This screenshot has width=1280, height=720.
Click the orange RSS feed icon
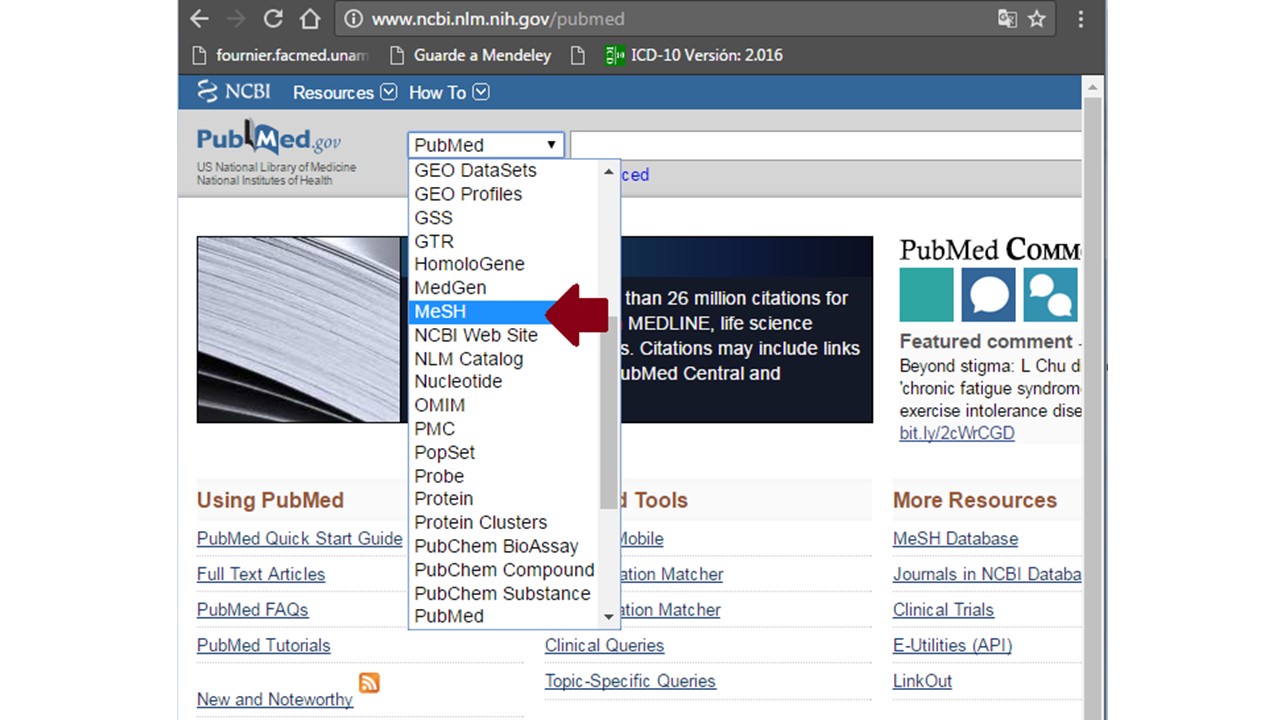[370, 683]
